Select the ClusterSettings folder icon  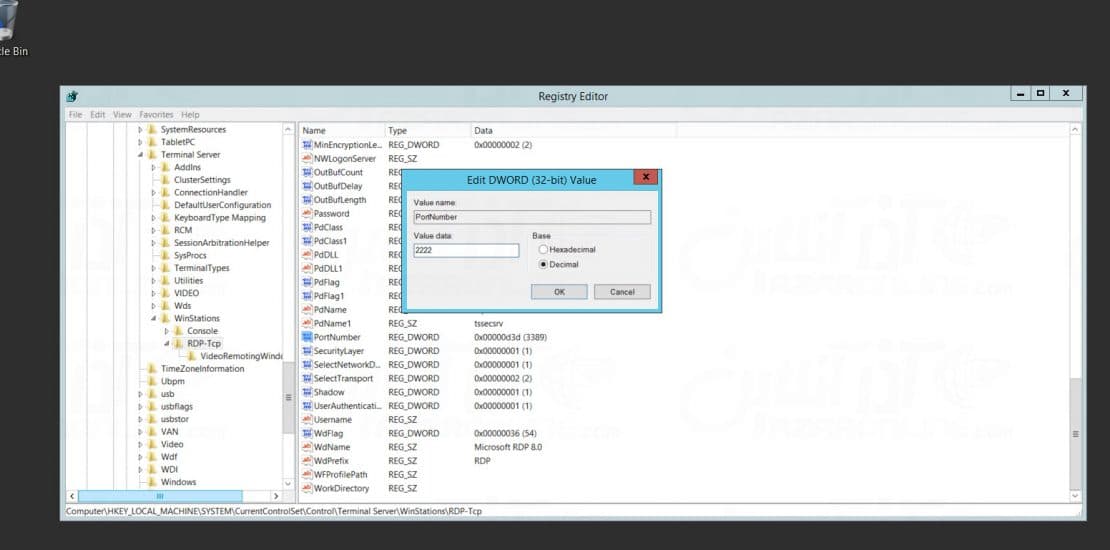pyautogui.click(x=165, y=180)
